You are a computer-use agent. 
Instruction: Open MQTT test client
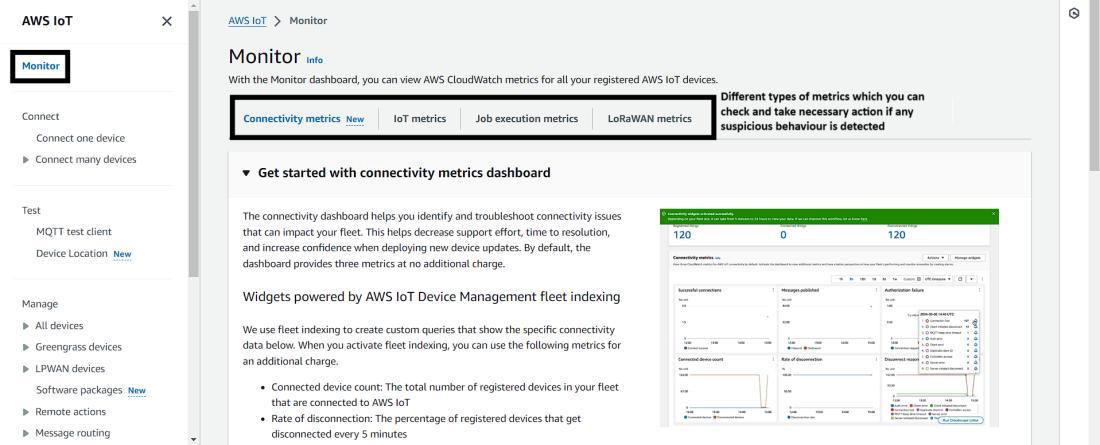74,232
